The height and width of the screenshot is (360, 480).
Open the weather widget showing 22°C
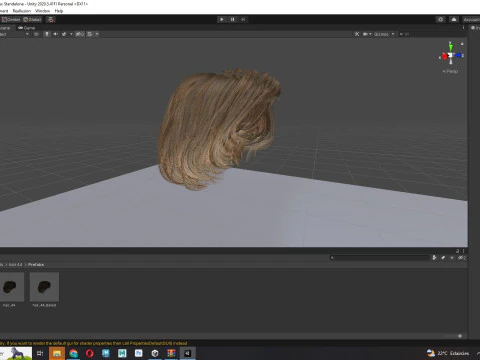click(x=448, y=353)
